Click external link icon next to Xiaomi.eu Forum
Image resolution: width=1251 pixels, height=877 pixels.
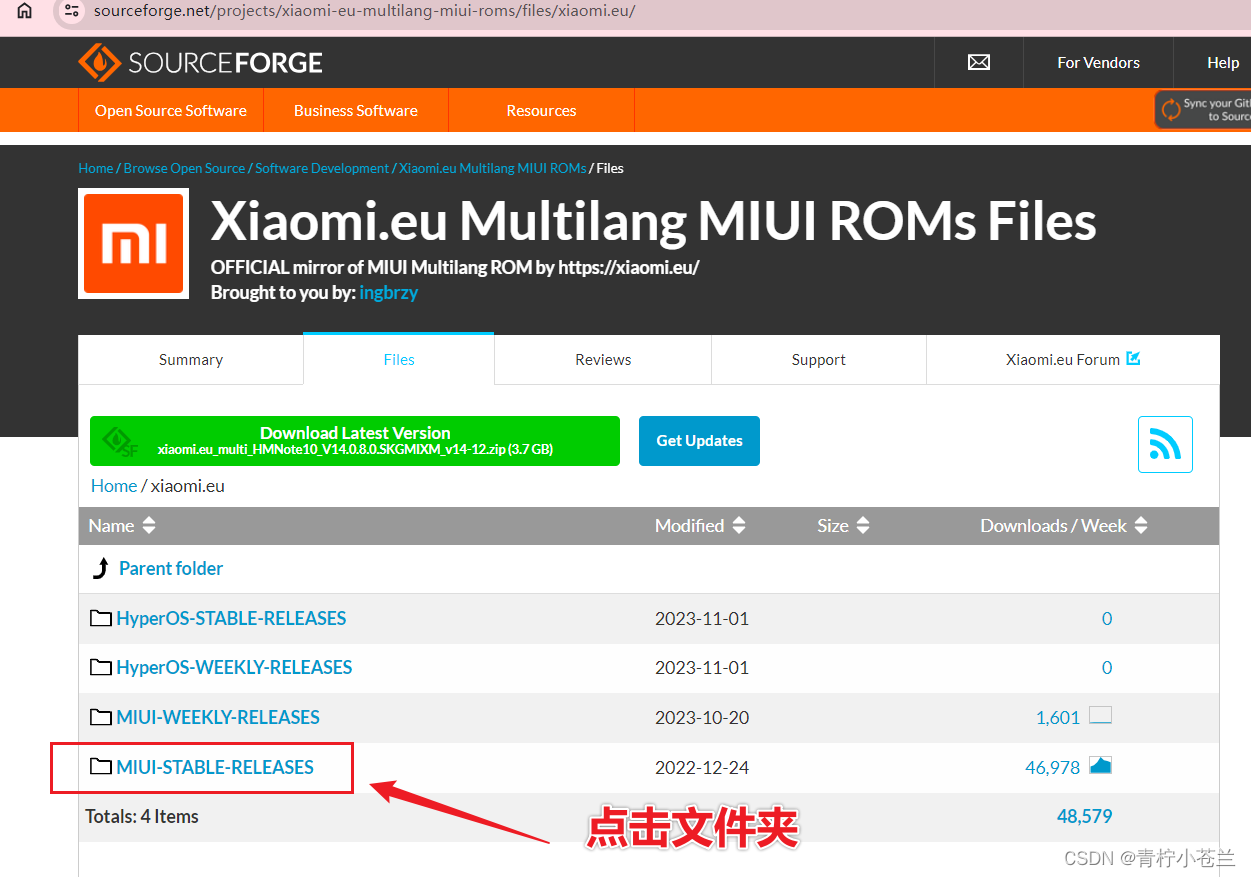coord(1133,358)
